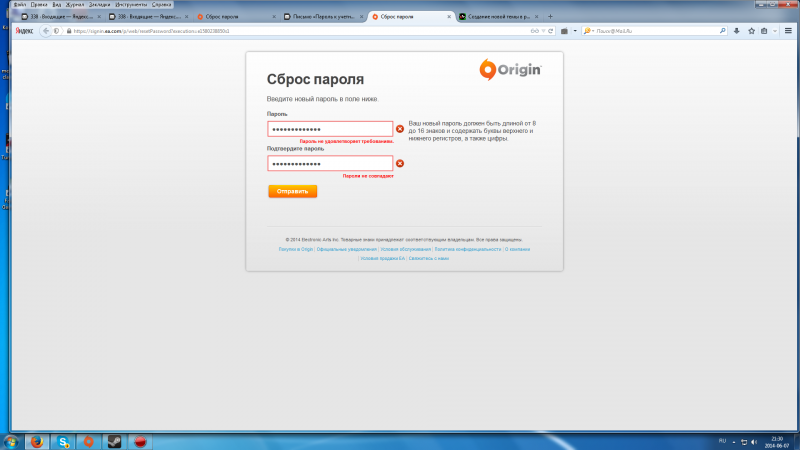The width and height of the screenshot is (800, 450).
Task: Click the error icon next to confirm password field
Action: (400, 163)
